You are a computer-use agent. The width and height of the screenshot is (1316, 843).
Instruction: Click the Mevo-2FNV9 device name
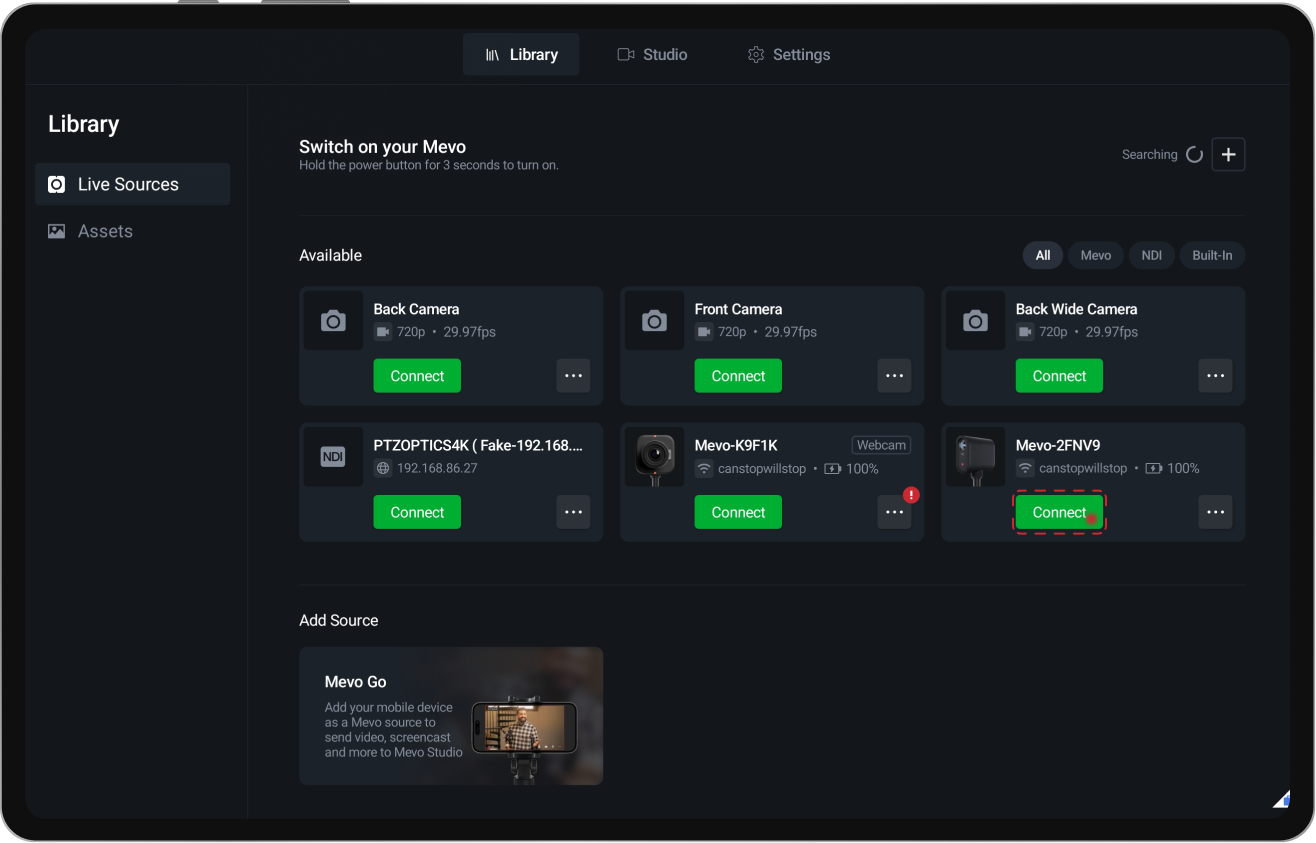(1058, 445)
